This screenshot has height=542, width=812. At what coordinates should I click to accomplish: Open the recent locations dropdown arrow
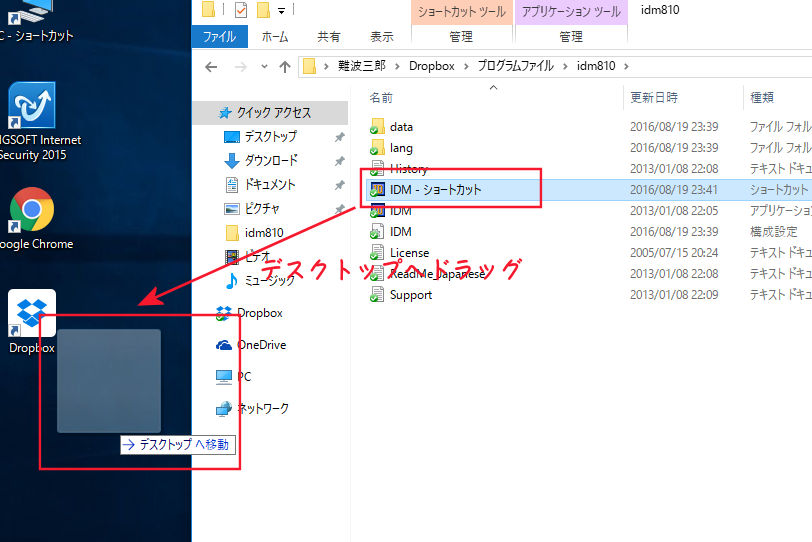tap(264, 67)
